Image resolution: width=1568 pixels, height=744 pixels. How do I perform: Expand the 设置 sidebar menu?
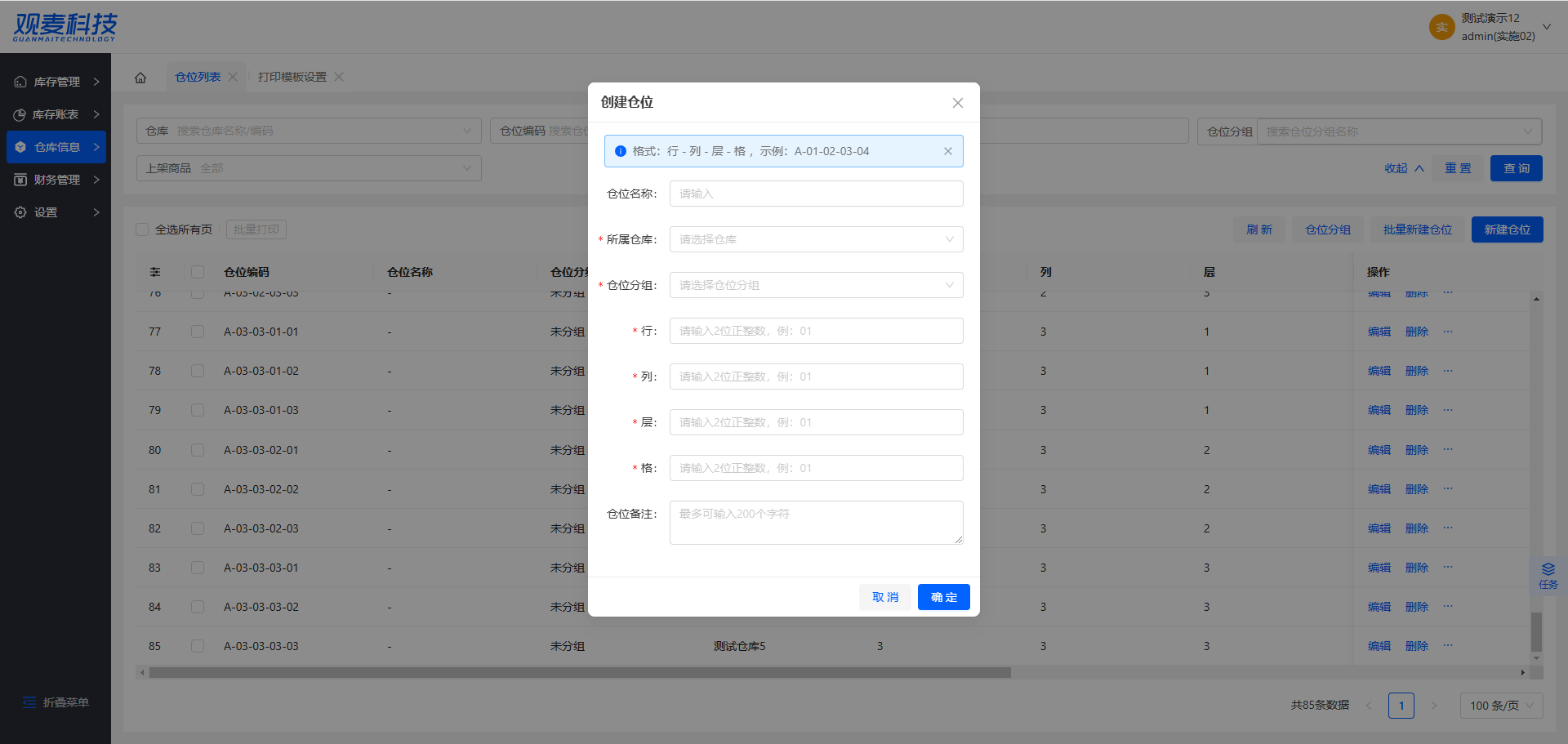pyautogui.click(x=96, y=212)
